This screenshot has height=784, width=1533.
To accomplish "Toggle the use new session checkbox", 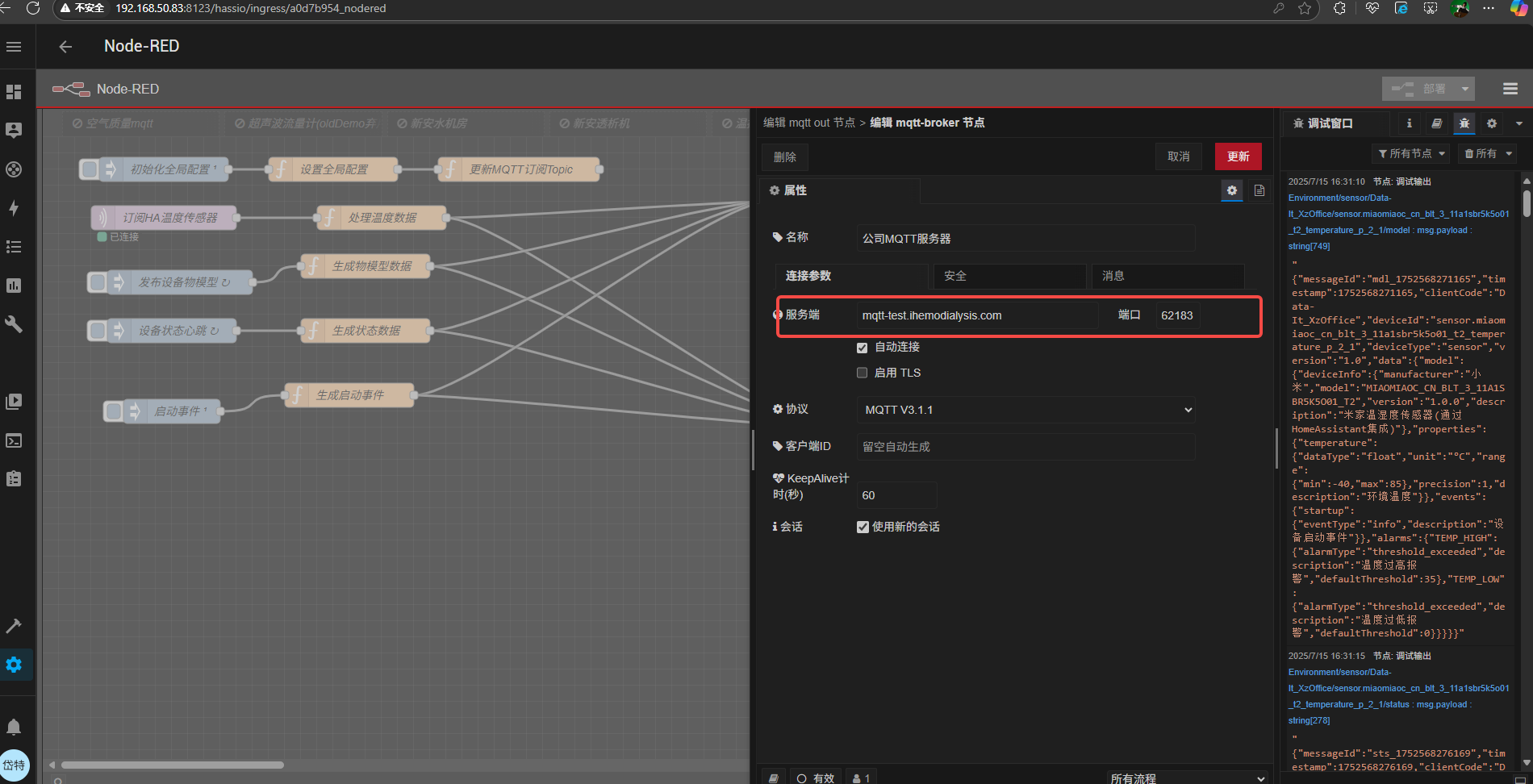I will [x=863, y=527].
